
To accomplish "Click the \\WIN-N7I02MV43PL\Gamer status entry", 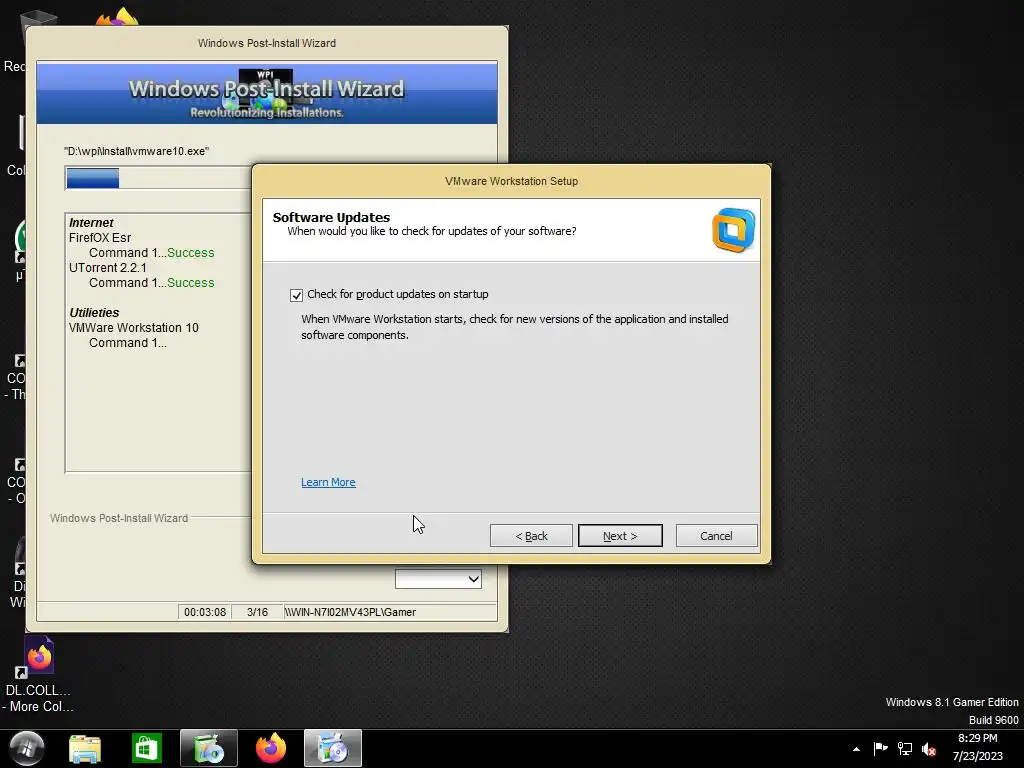I will coord(350,612).
